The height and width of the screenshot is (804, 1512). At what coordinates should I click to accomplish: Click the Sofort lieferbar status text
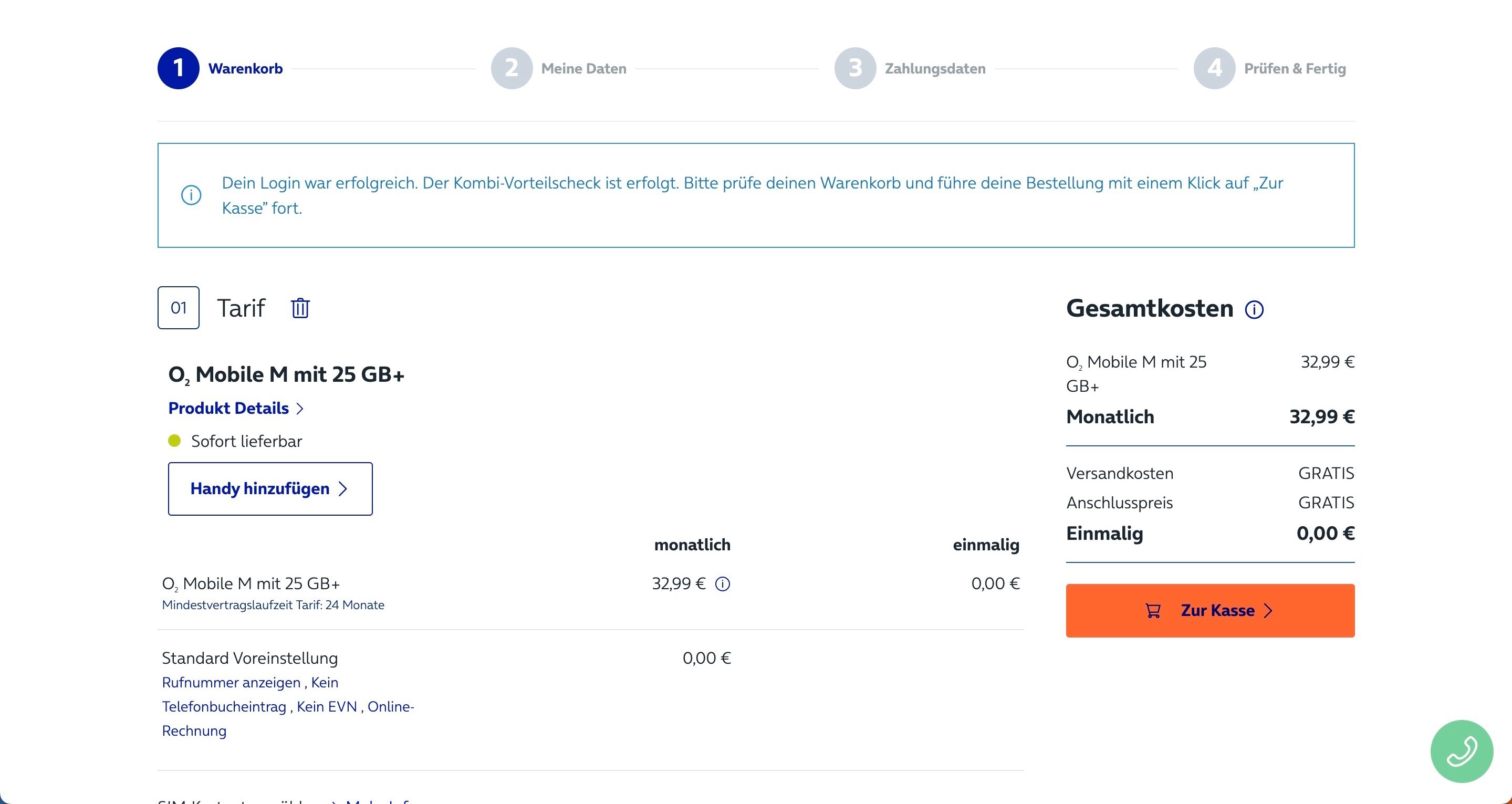pyautogui.click(x=246, y=441)
